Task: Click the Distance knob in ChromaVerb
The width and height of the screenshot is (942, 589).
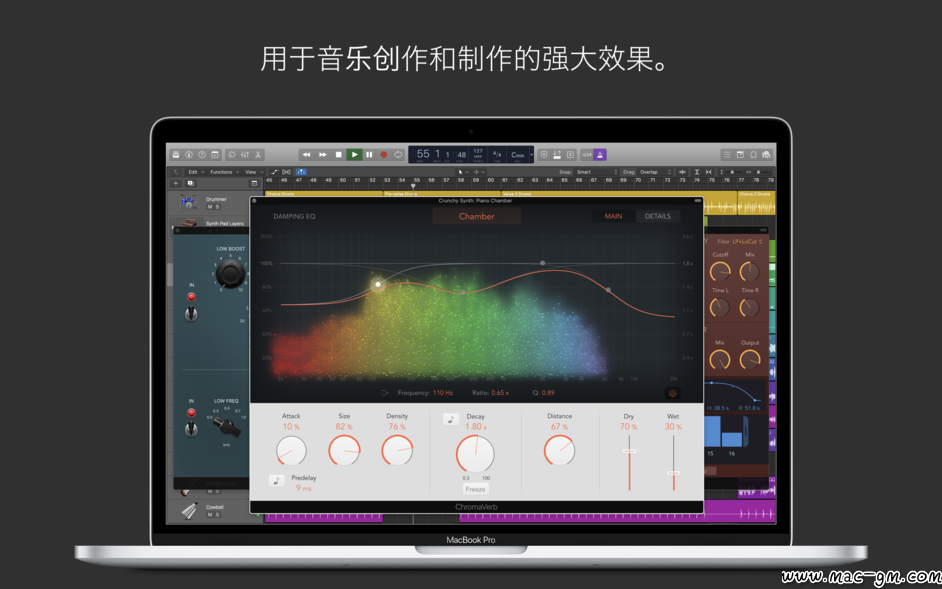Action: pos(559,450)
